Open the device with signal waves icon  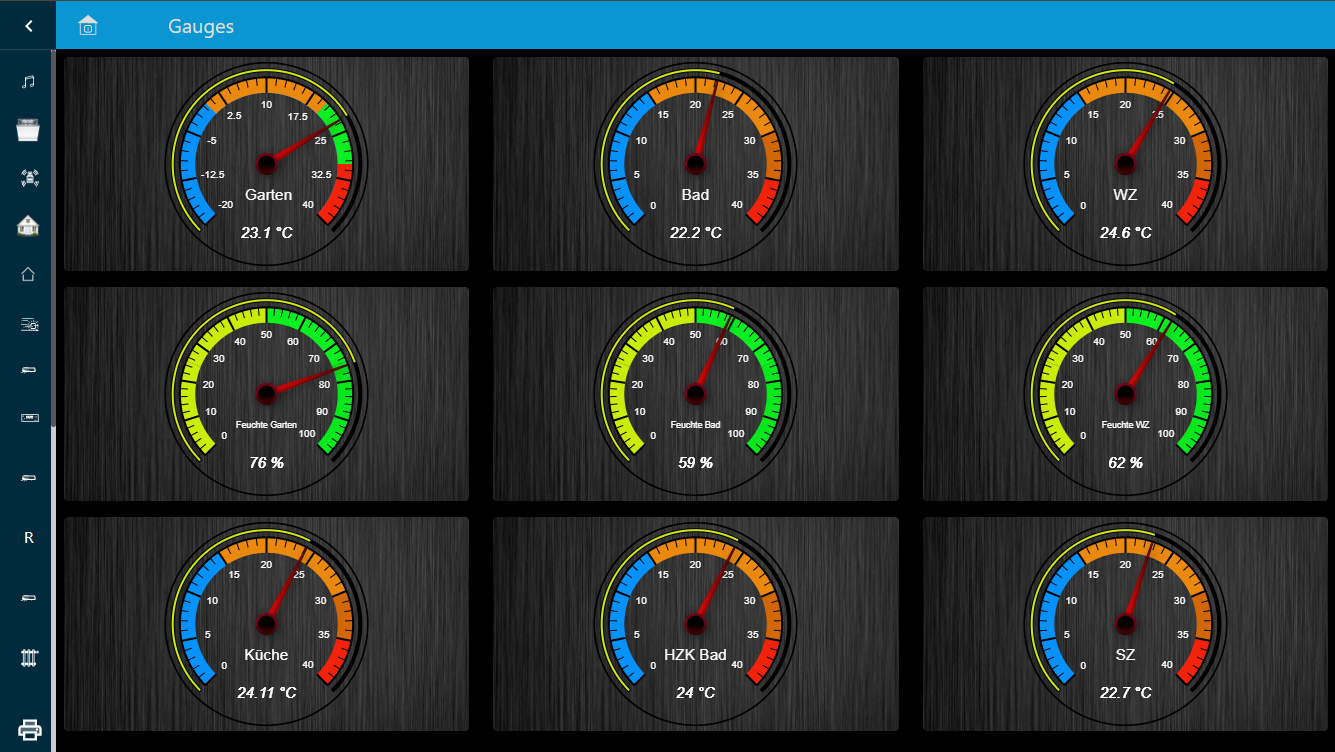click(28, 178)
